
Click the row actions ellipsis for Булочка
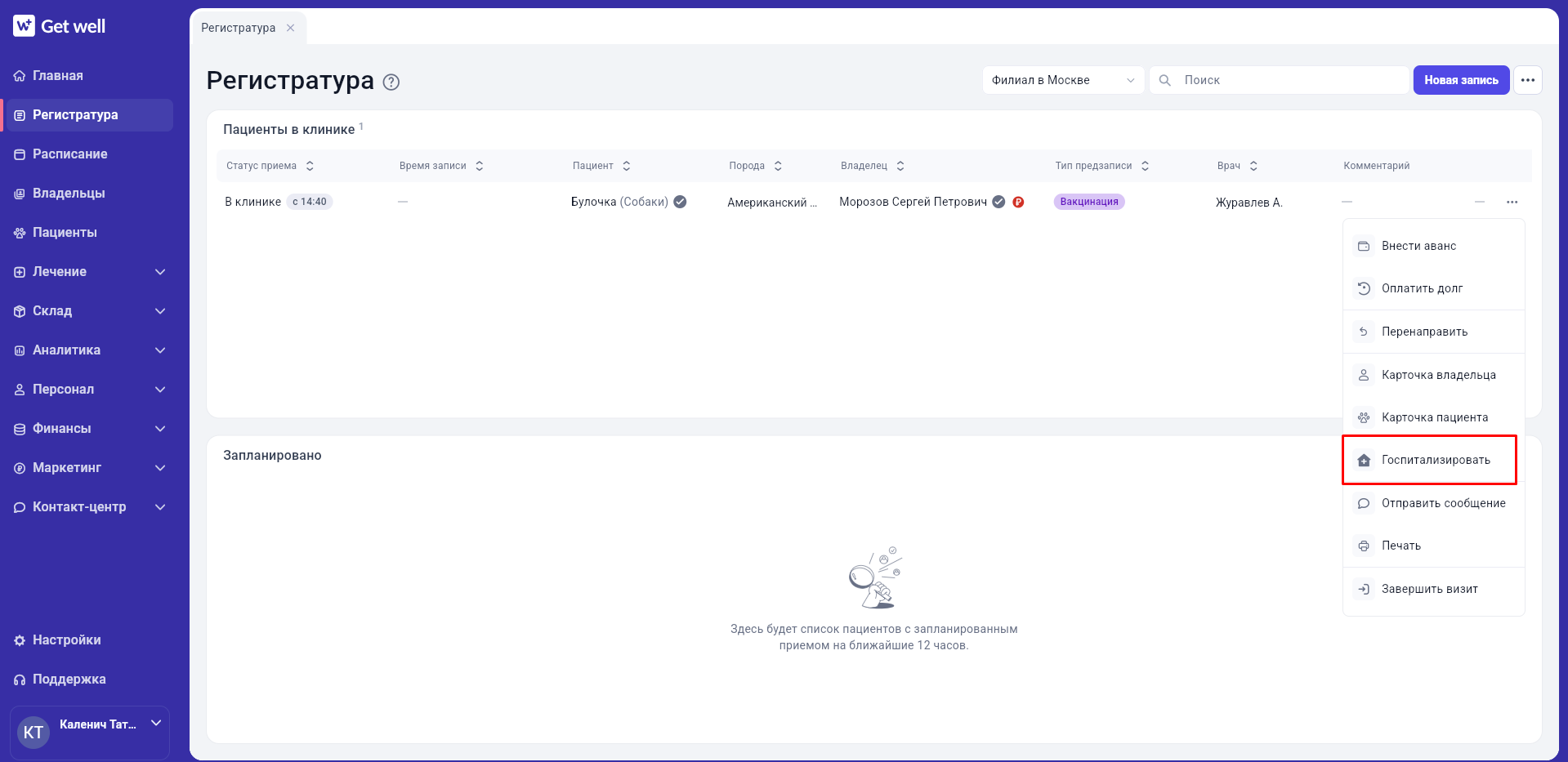1512,202
